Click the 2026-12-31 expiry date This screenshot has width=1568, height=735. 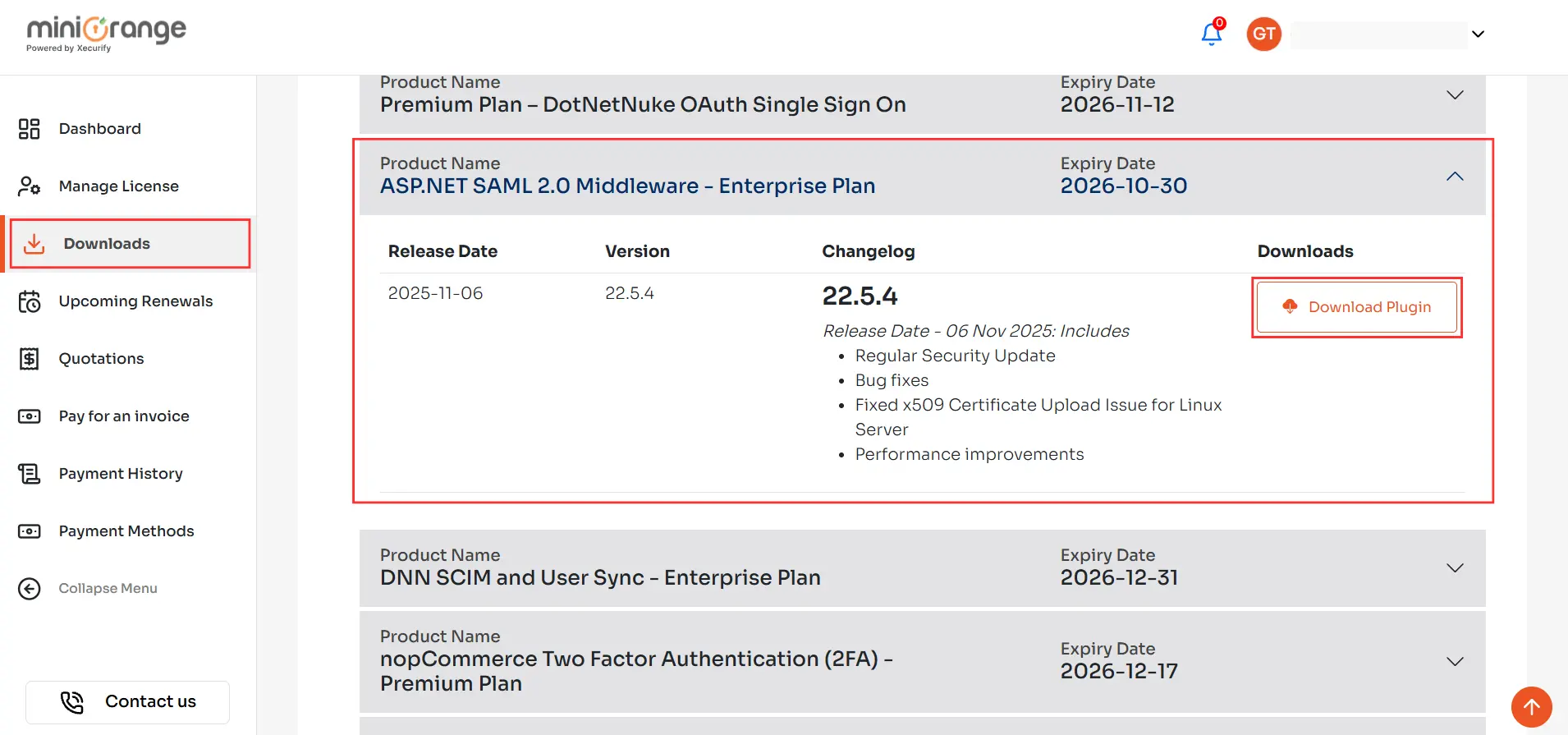tap(1119, 578)
